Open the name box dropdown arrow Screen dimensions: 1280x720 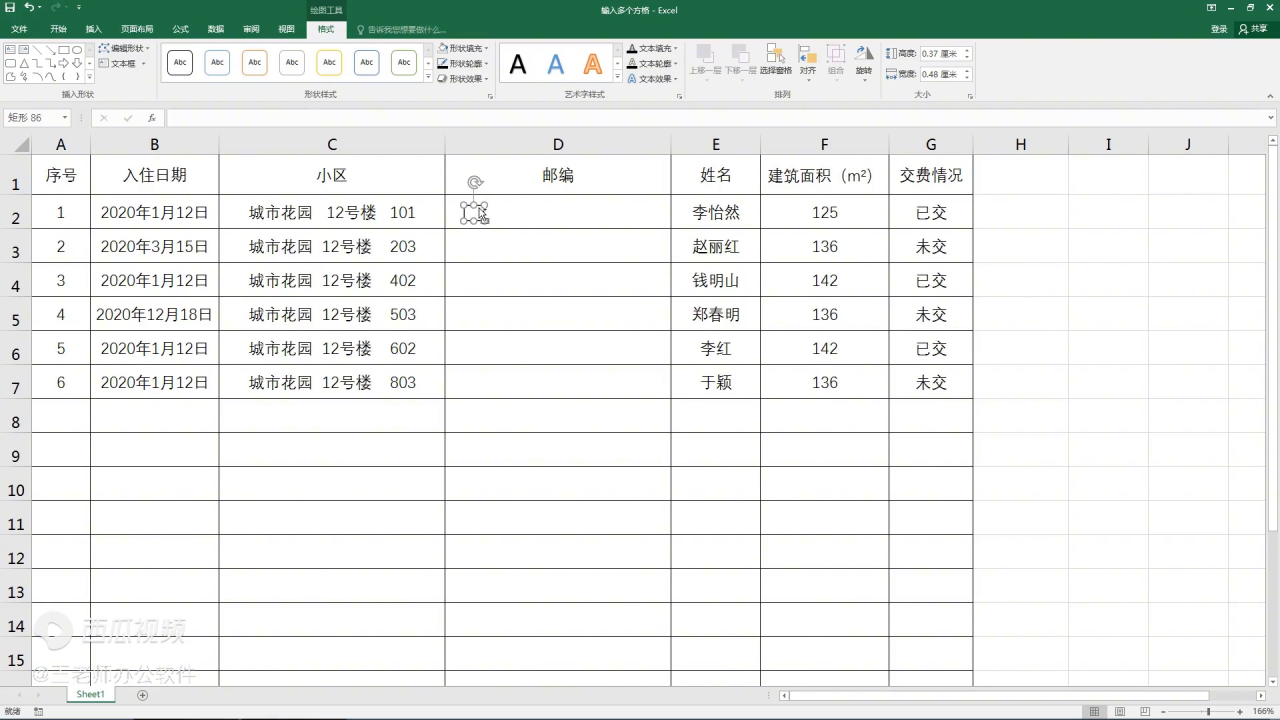[x=65, y=118]
